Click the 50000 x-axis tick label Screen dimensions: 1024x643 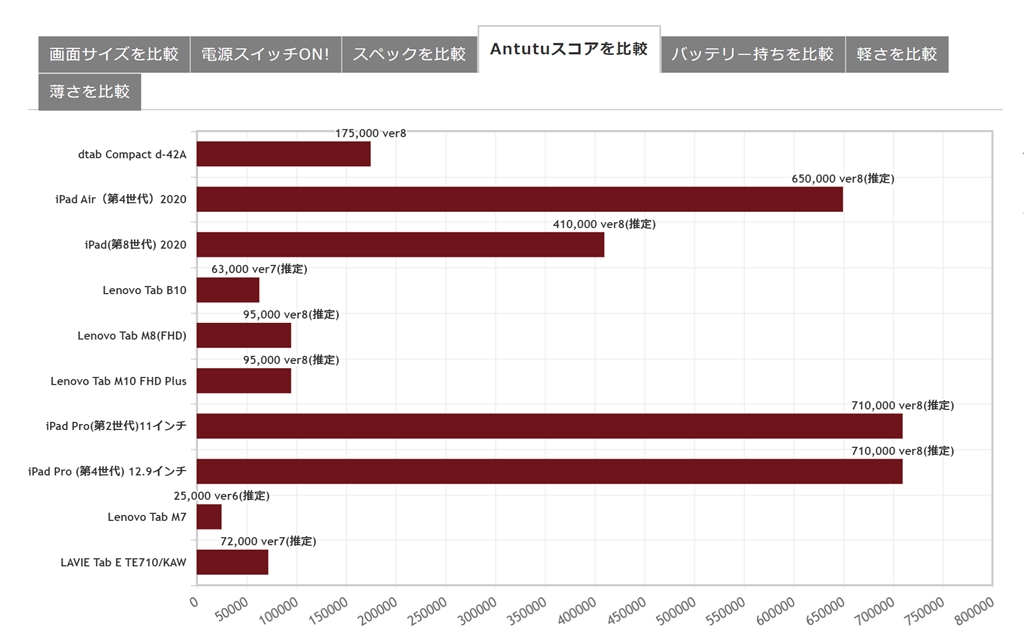(232, 609)
